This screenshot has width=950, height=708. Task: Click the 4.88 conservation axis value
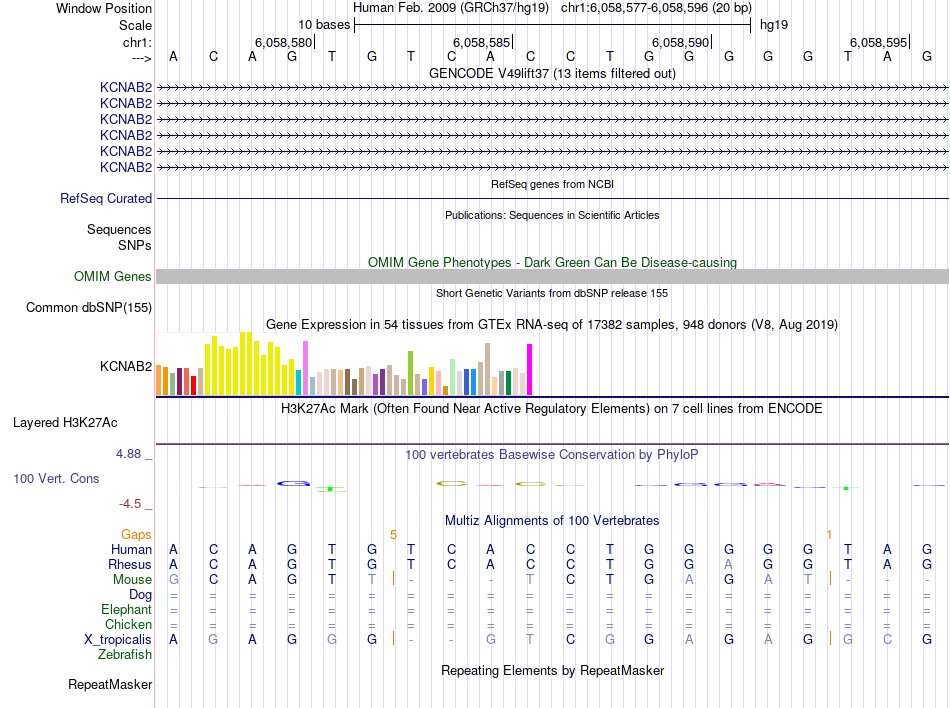pos(128,454)
